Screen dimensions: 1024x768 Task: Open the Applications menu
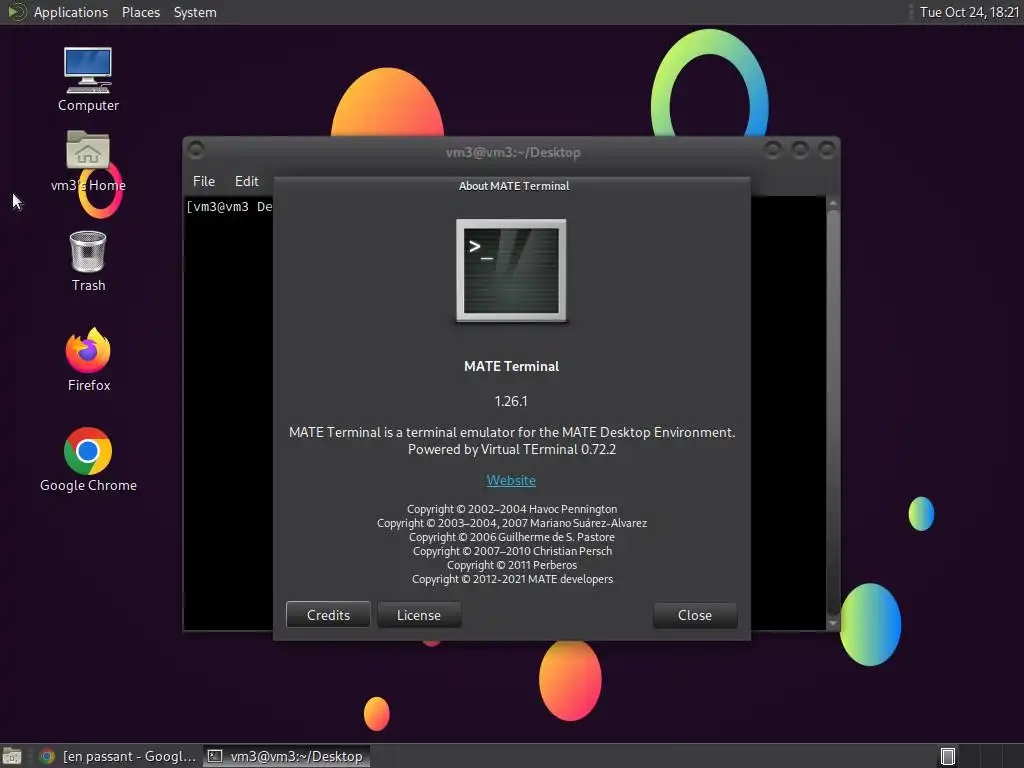click(x=71, y=12)
